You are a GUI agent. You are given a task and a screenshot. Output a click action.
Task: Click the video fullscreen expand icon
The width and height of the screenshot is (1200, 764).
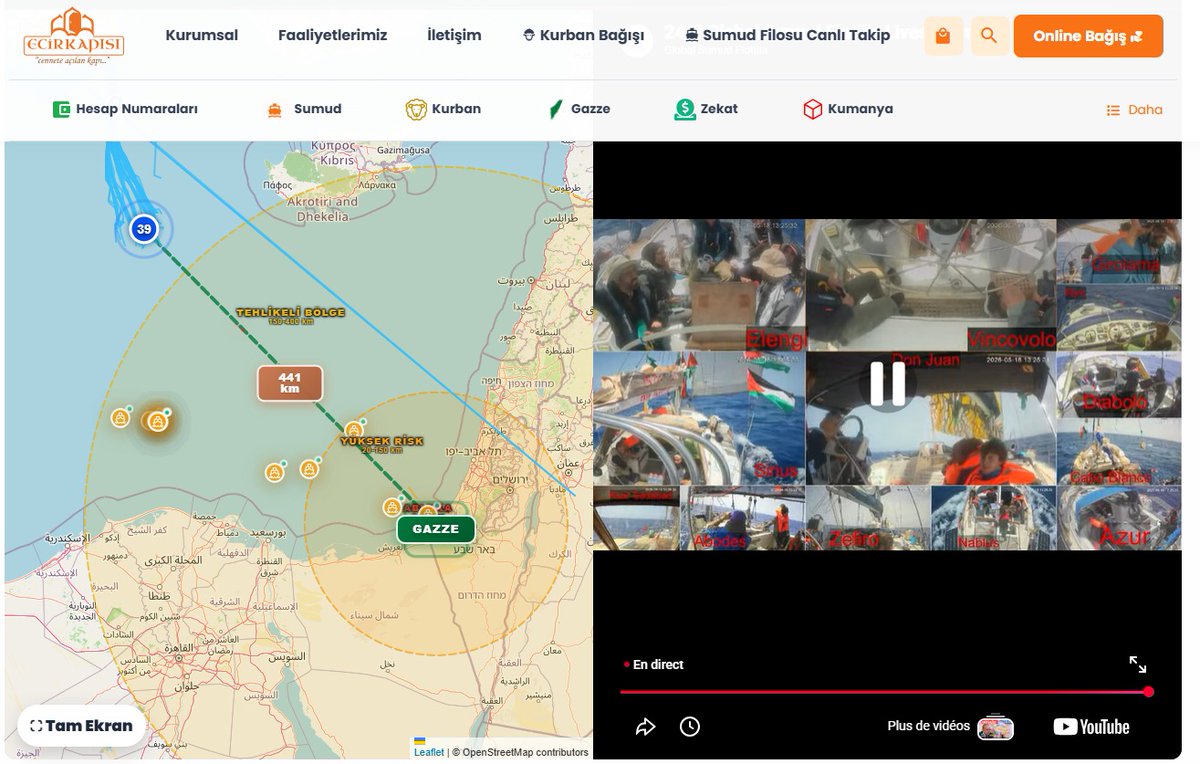1138,664
